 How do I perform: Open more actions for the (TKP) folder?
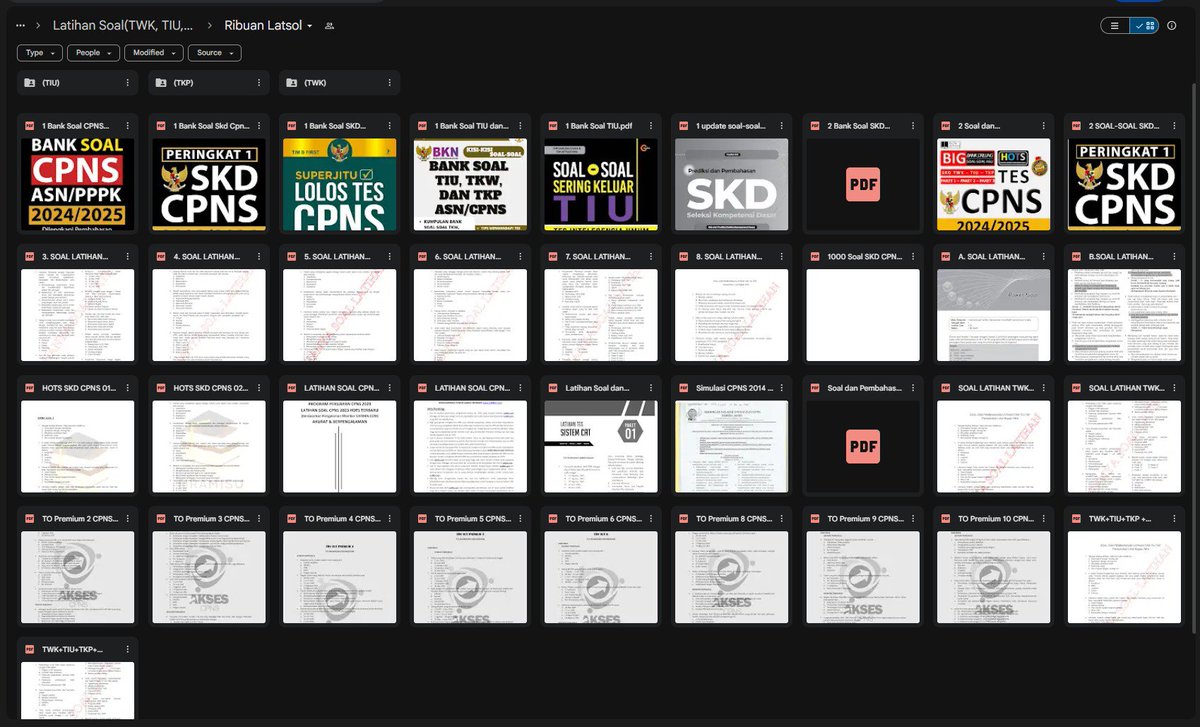click(258, 83)
